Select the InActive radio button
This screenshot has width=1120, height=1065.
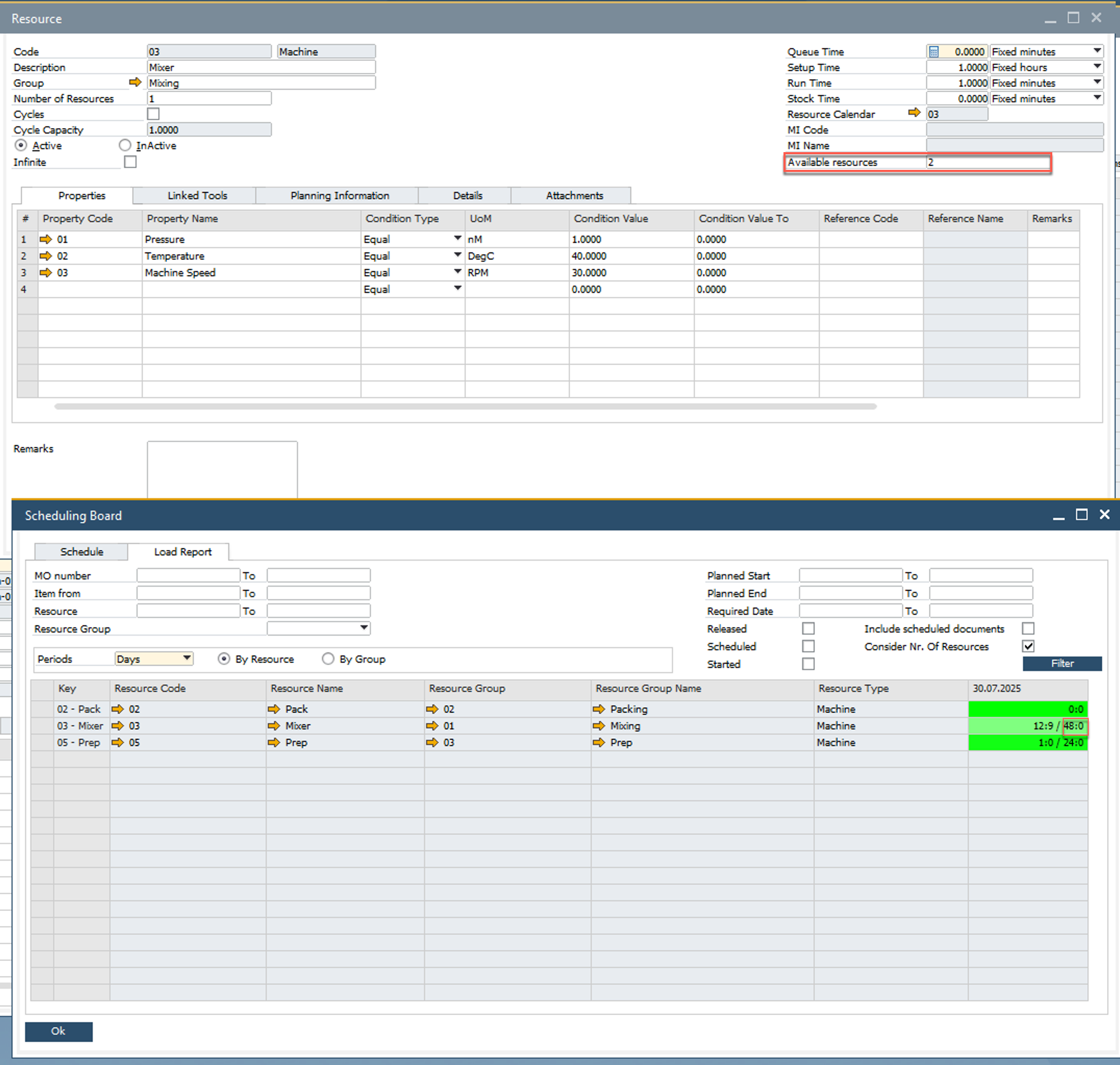point(125,145)
